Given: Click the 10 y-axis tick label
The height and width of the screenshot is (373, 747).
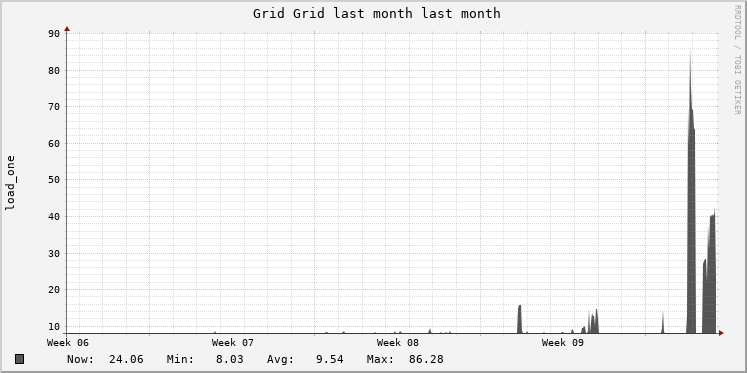Looking at the screenshot, I should coord(54,326).
